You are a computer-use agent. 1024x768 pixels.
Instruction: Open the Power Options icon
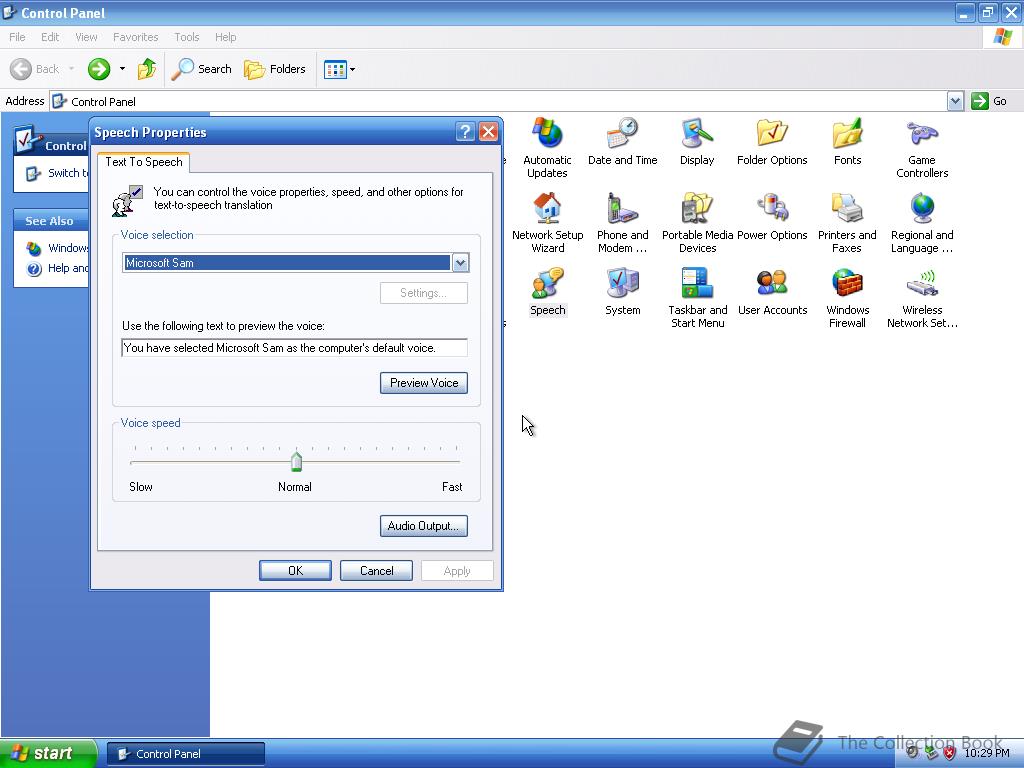(x=772, y=217)
